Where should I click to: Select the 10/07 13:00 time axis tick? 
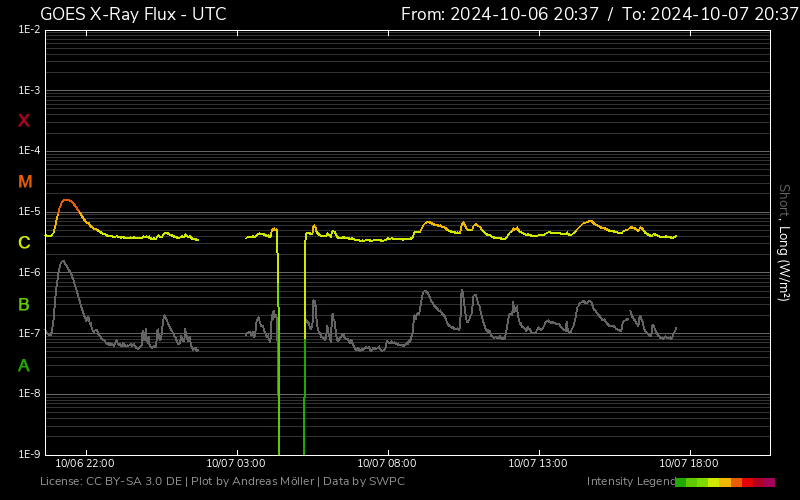(538, 463)
